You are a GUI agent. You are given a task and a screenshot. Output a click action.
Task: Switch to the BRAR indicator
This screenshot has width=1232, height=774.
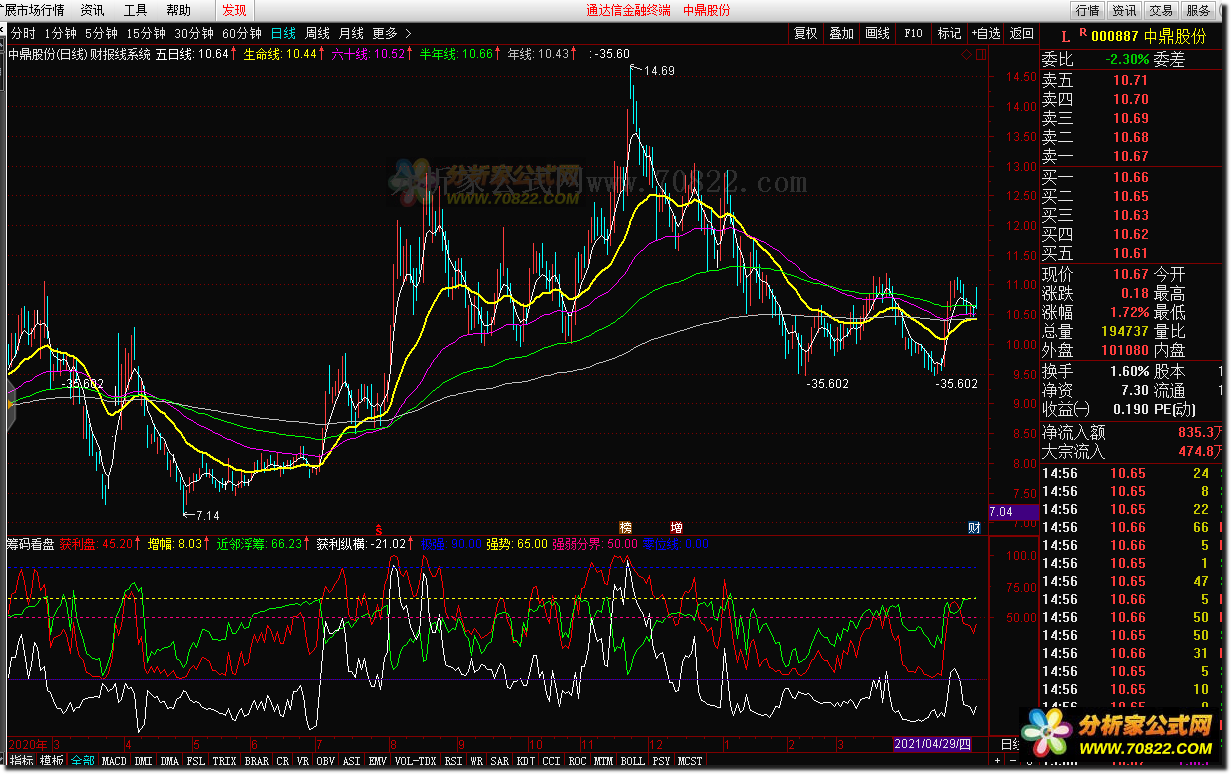pos(257,761)
